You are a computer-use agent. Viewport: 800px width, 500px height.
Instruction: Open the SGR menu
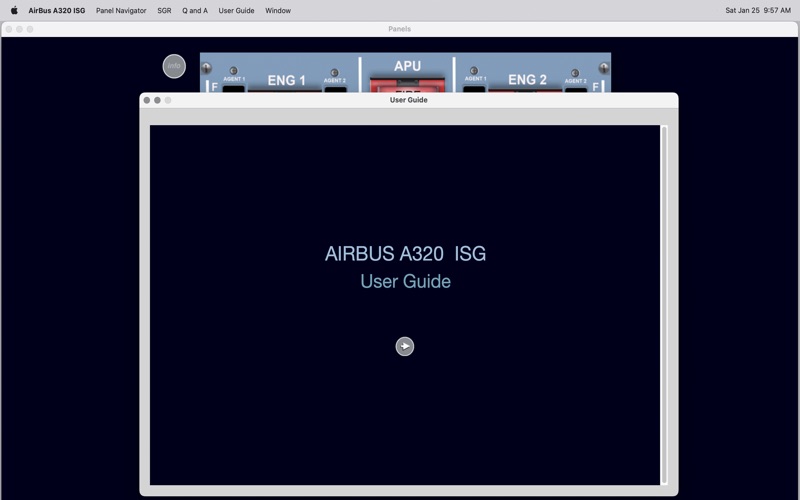pyautogui.click(x=164, y=10)
